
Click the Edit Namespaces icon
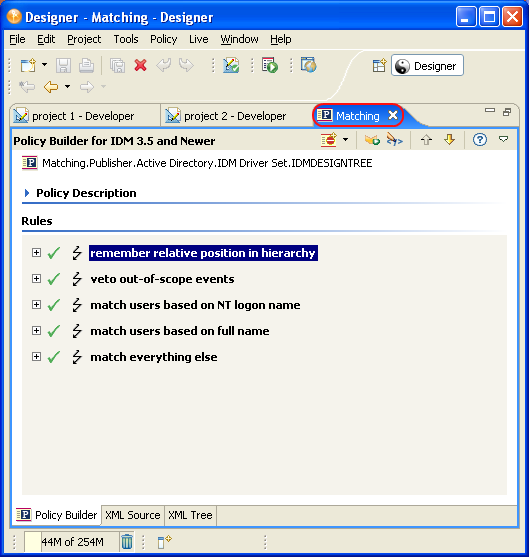point(395,140)
